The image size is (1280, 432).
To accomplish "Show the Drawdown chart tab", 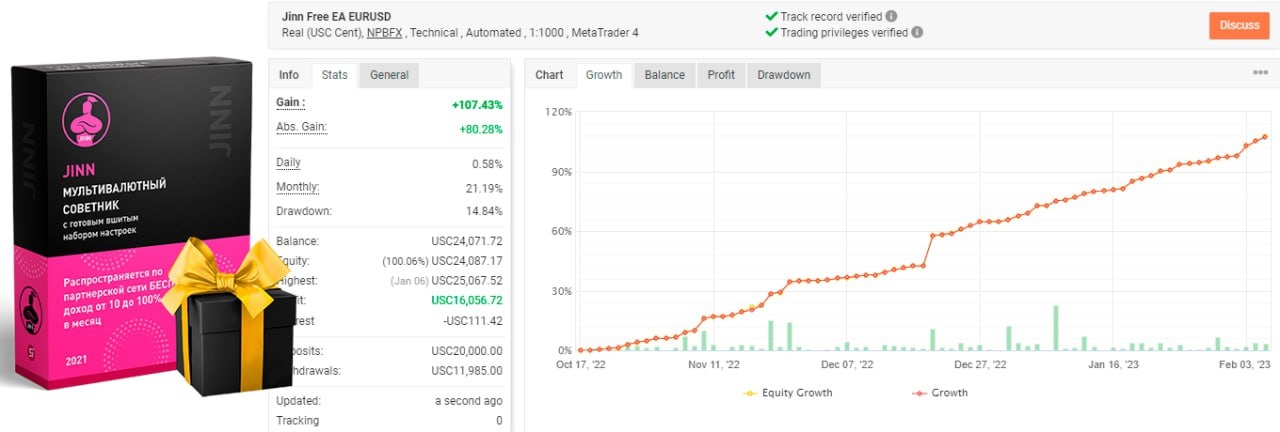I will point(784,75).
